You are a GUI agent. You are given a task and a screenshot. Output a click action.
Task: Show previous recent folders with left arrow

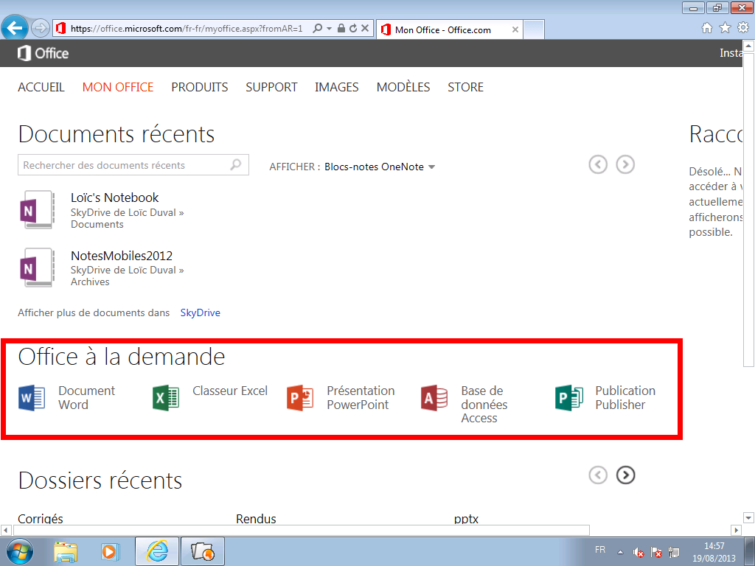[598, 475]
